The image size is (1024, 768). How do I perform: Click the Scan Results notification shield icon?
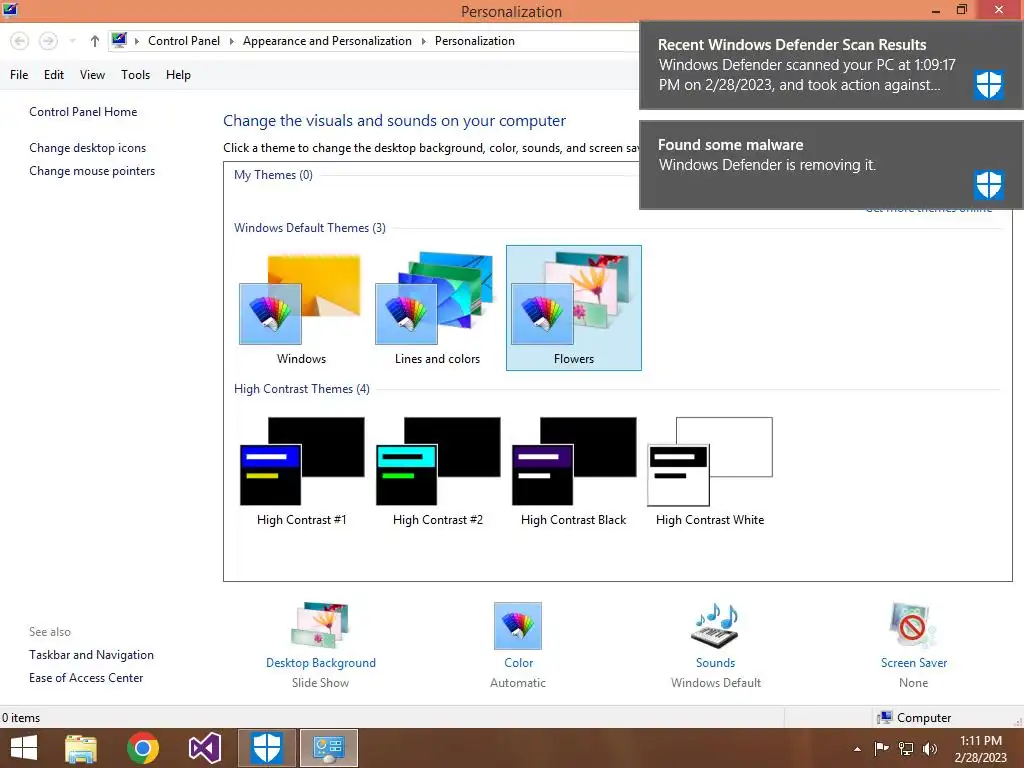[x=989, y=84]
